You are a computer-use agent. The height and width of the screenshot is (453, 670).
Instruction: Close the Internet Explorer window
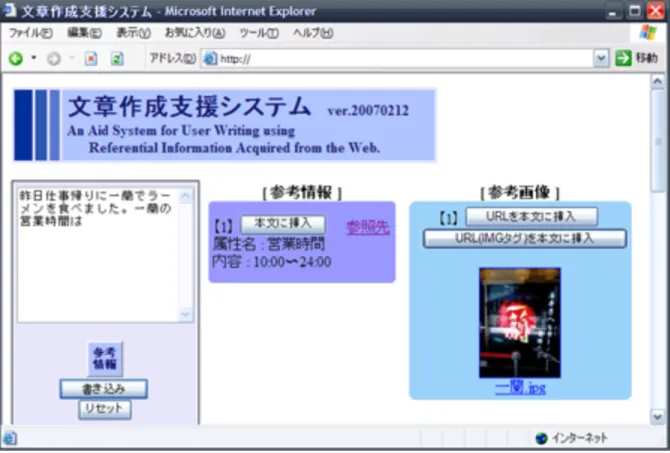[655, 11]
